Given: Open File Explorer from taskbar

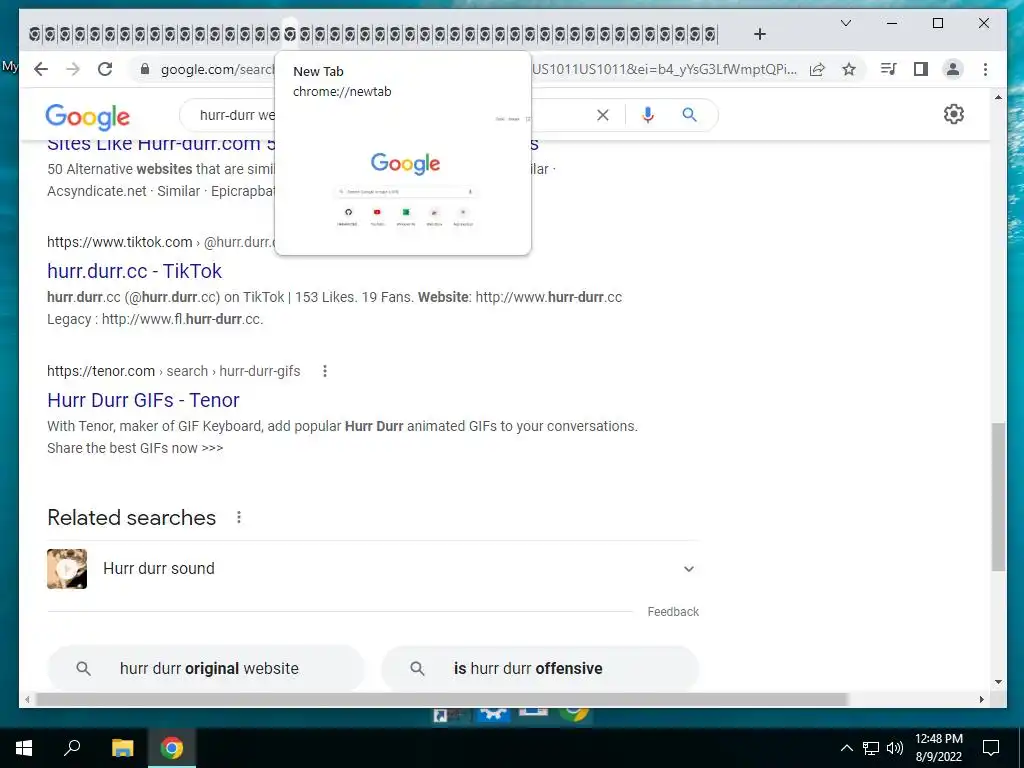Looking at the screenshot, I should 122,747.
